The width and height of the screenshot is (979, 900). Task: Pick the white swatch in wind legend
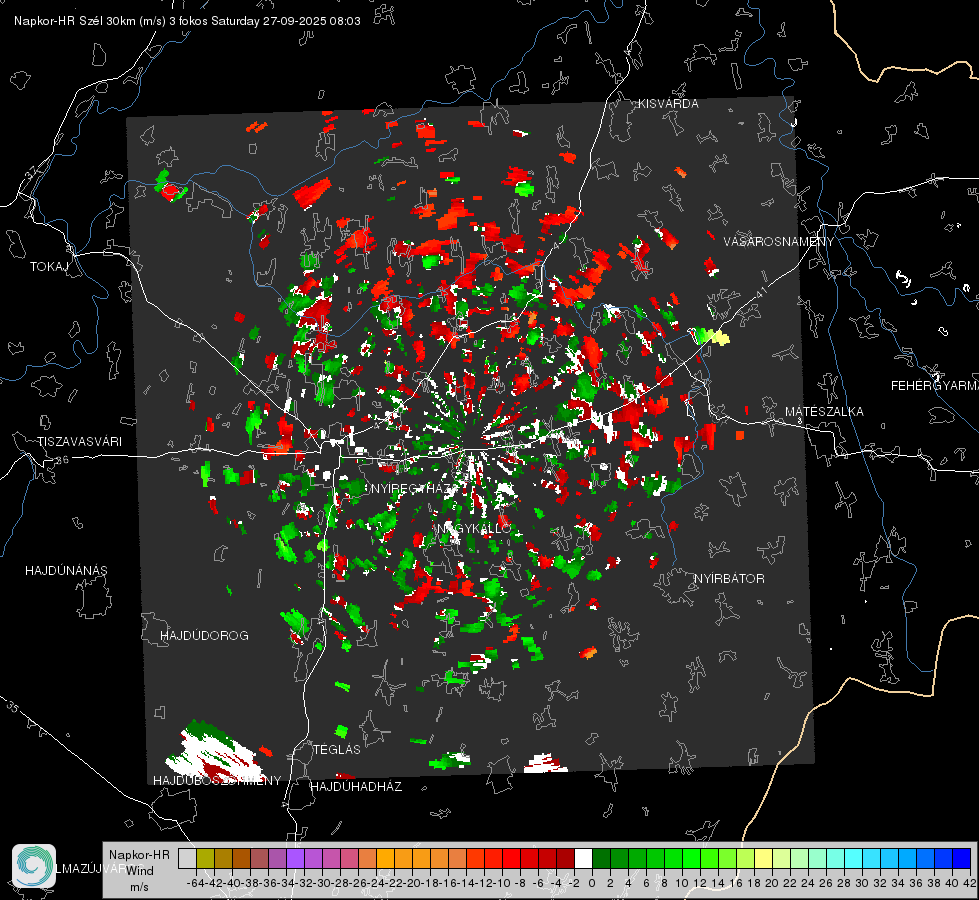(x=583, y=858)
